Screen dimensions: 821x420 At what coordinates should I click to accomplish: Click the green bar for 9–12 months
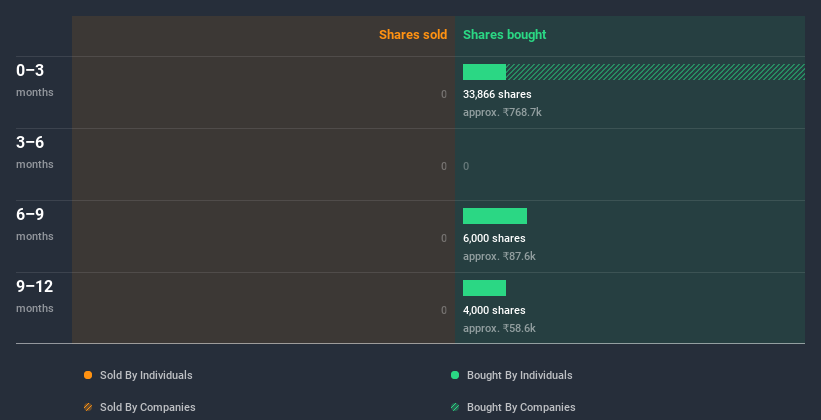click(x=484, y=288)
